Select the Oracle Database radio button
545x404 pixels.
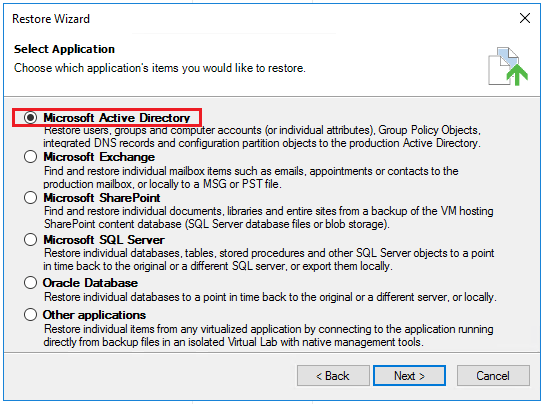(31, 282)
